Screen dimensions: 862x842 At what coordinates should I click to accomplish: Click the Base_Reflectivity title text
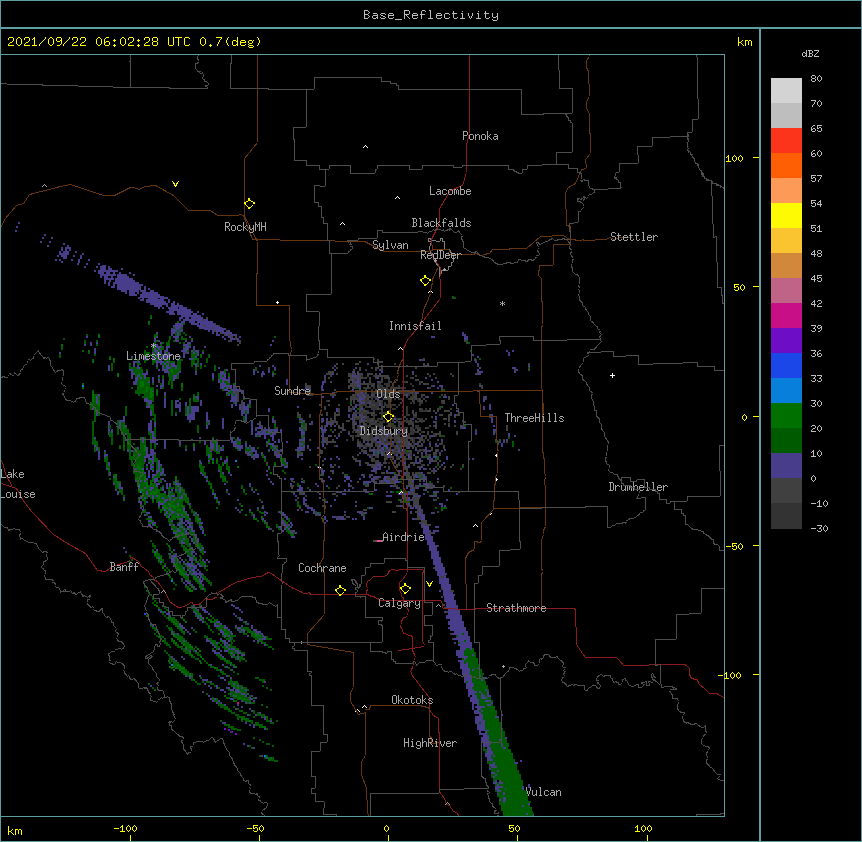tap(431, 15)
